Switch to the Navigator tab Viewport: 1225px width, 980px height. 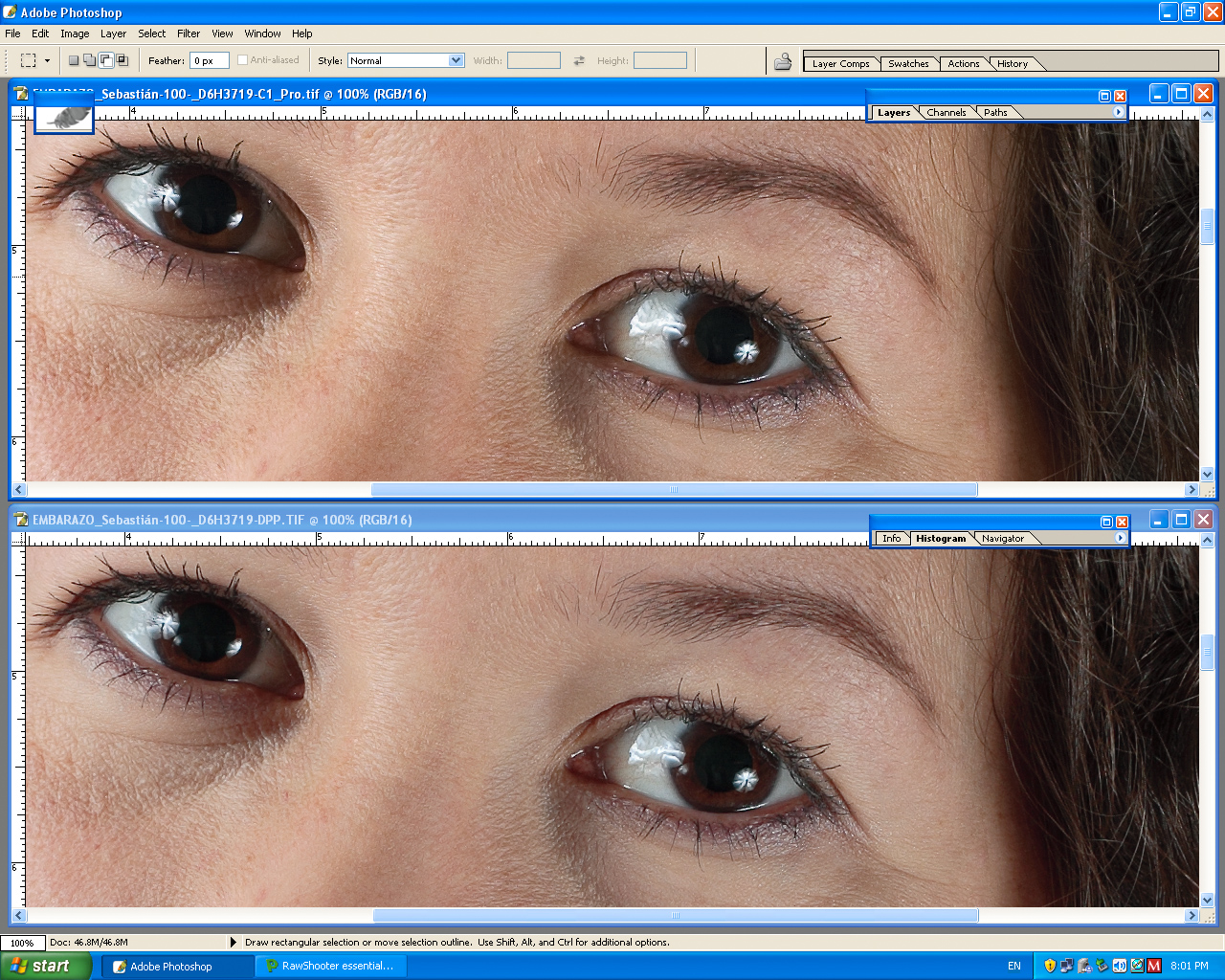[1003, 538]
